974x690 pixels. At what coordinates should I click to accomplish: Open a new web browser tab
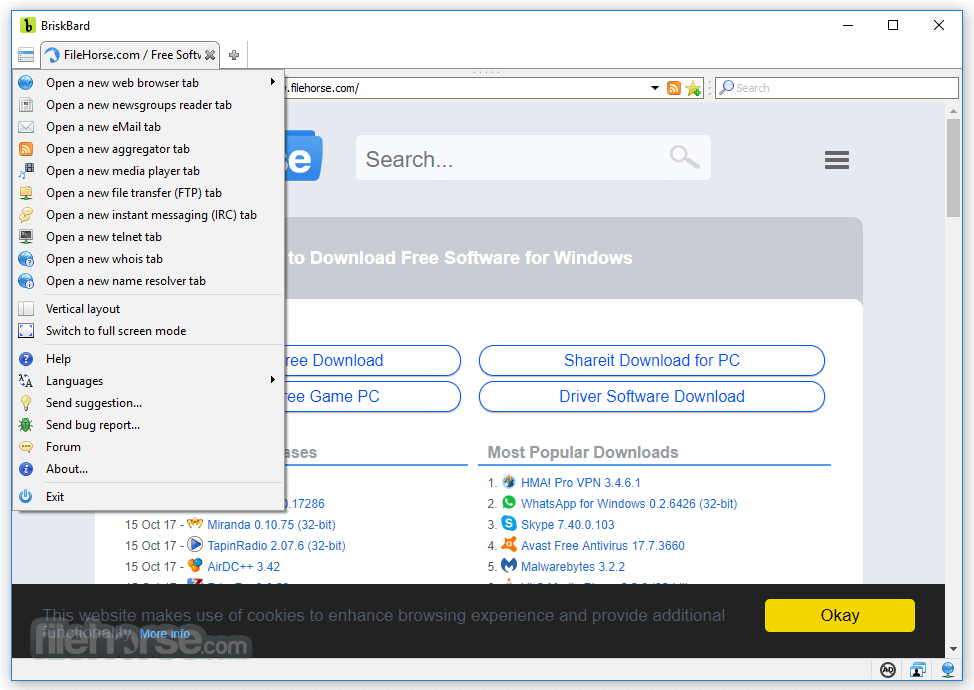[148, 83]
